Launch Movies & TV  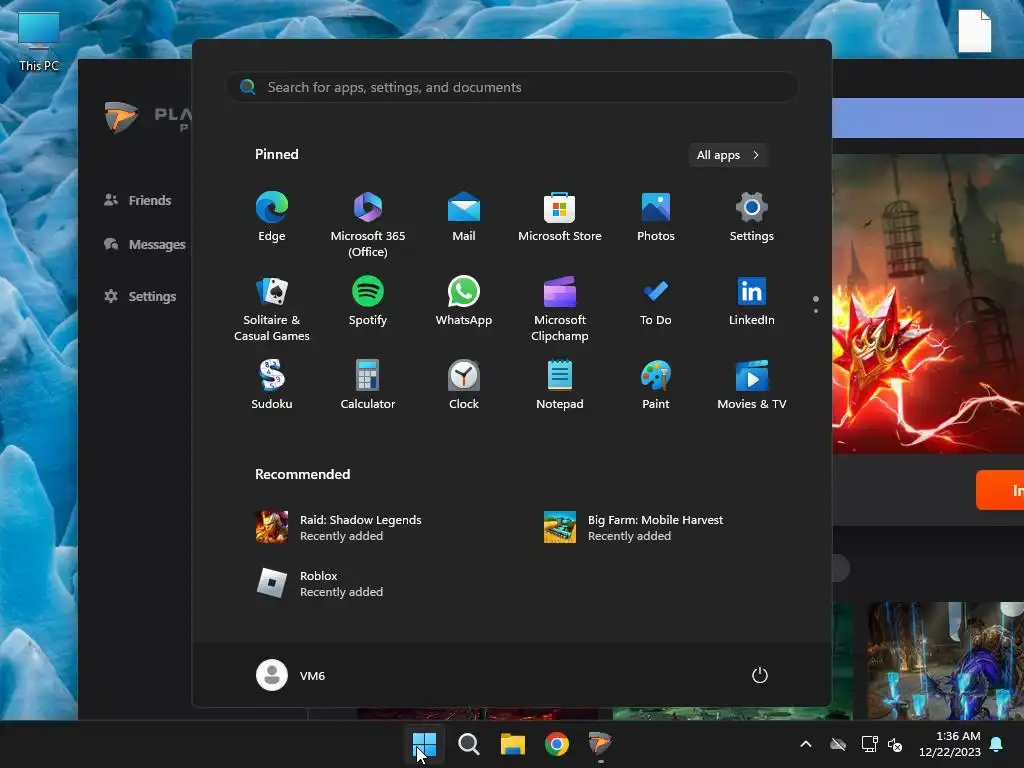[752, 385]
